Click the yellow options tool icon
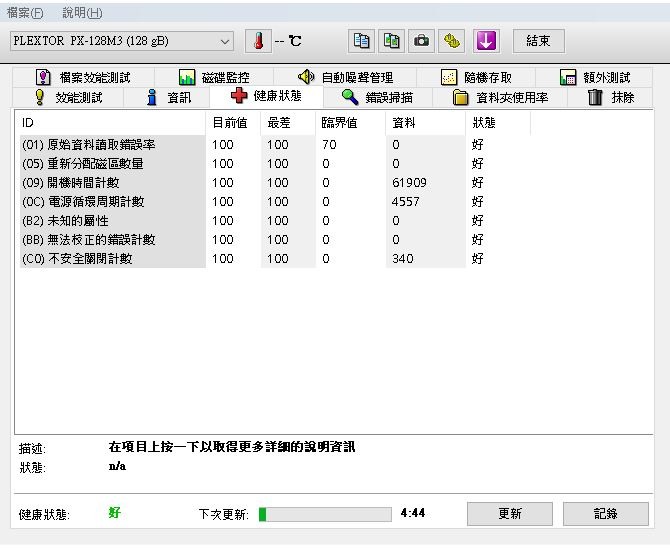670x549 pixels. pyautogui.click(x=452, y=41)
